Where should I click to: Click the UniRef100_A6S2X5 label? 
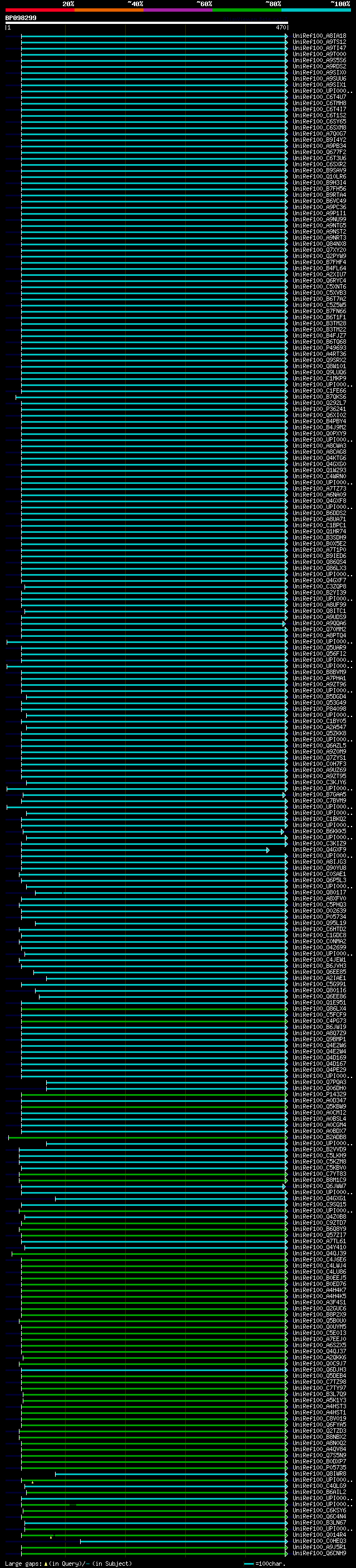pos(319,1345)
